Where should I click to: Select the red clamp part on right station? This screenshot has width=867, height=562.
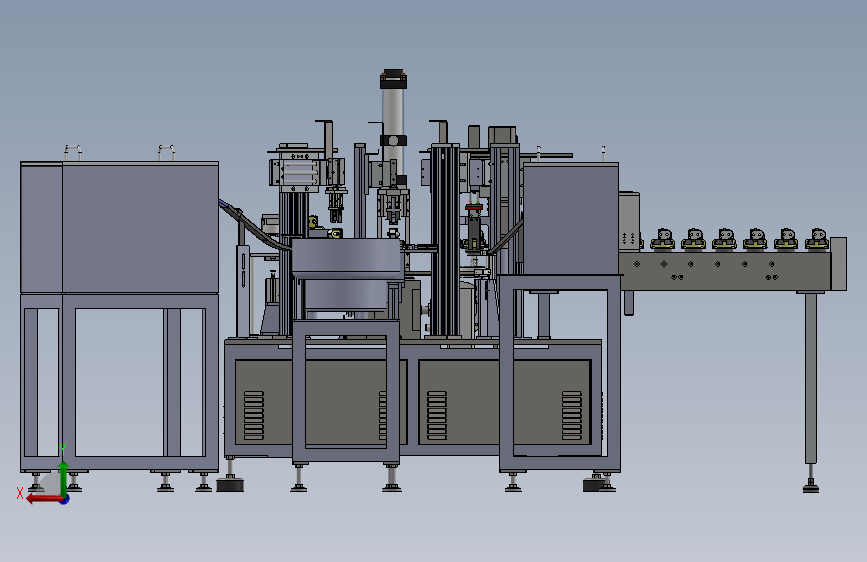(474, 207)
